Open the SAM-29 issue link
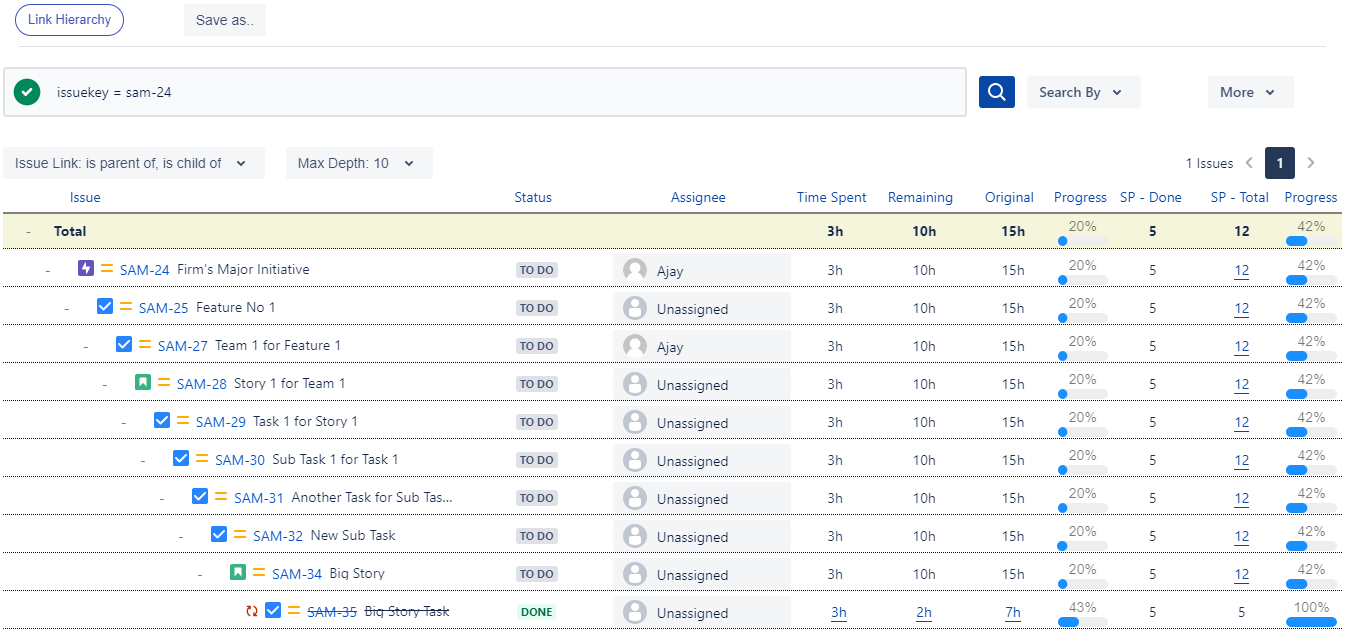This screenshot has height=643, width=1346. tap(221, 422)
